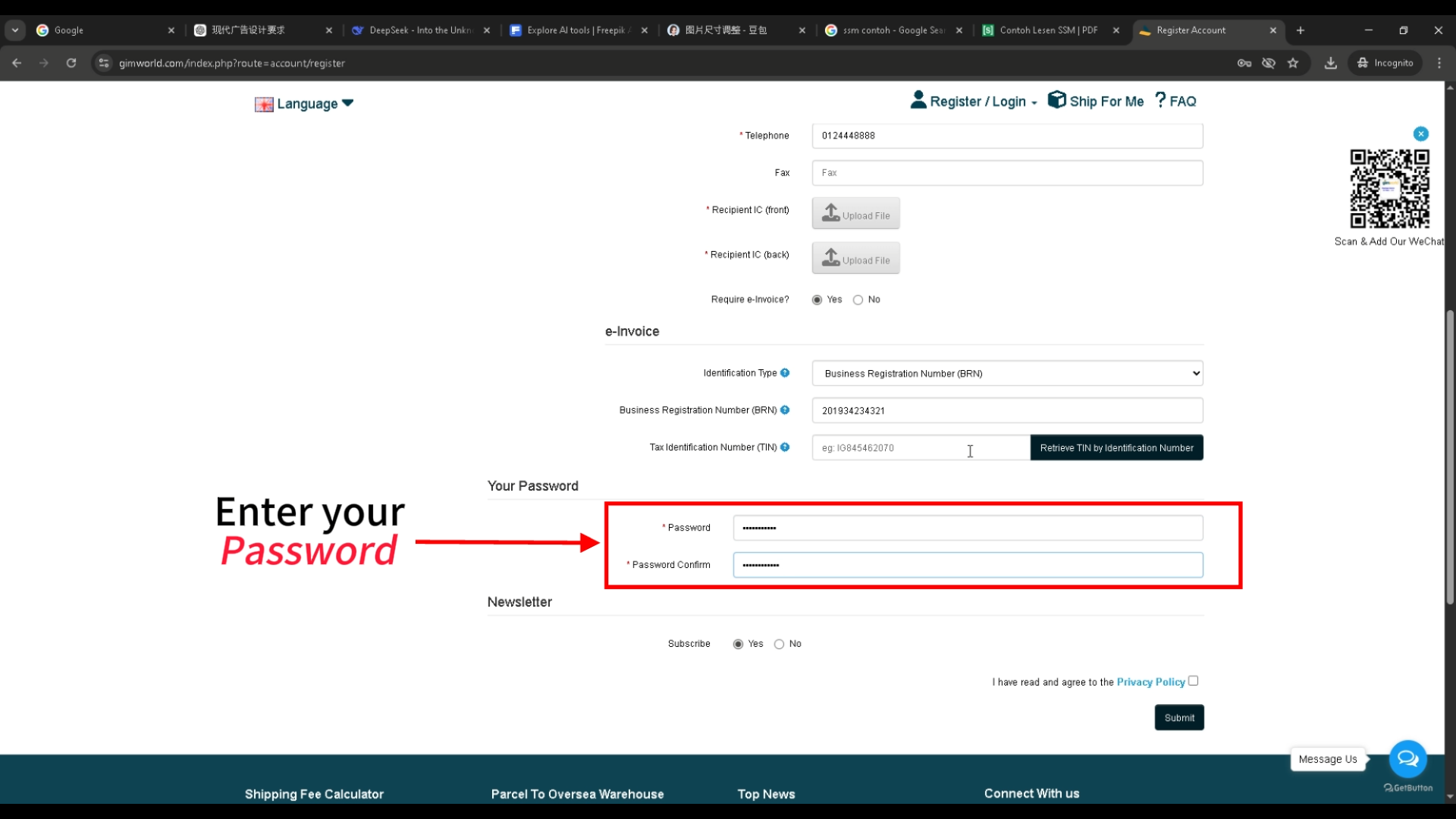Image resolution: width=1456 pixels, height=819 pixels.
Task: Click Retrieve TIN by Identification Number button
Action: pos(1116,448)
